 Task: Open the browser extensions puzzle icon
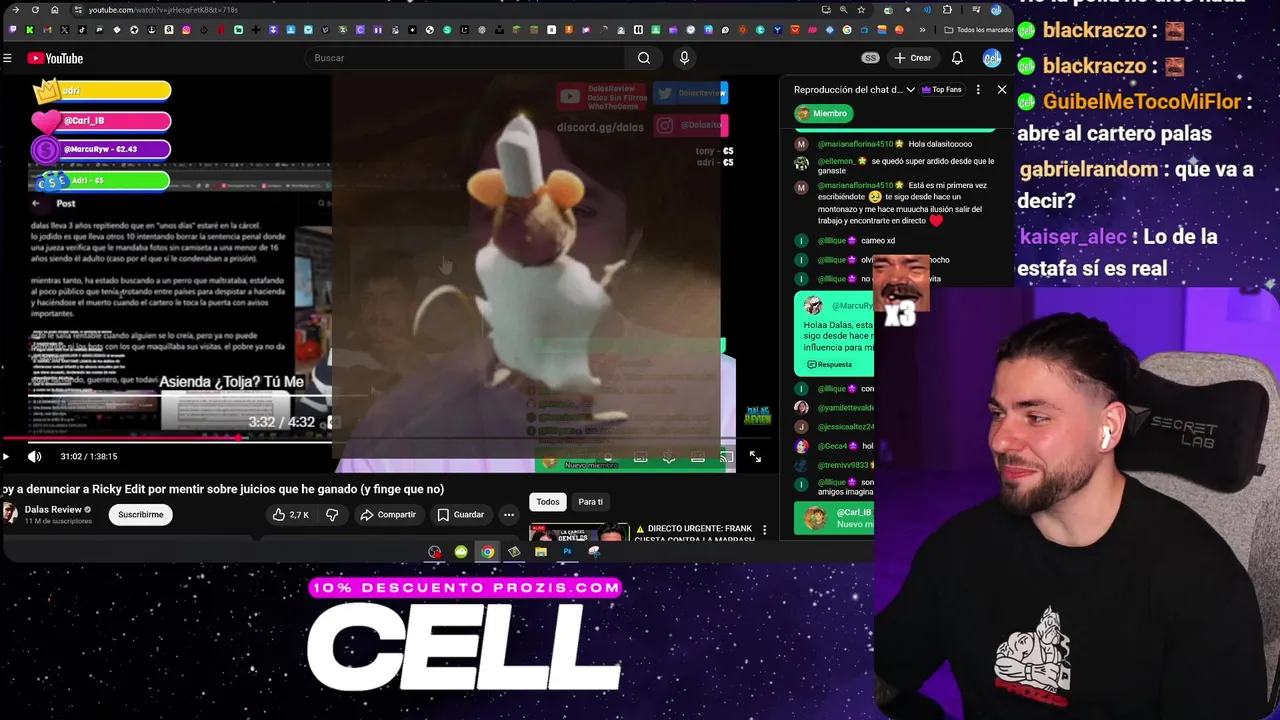pos(947,10)
